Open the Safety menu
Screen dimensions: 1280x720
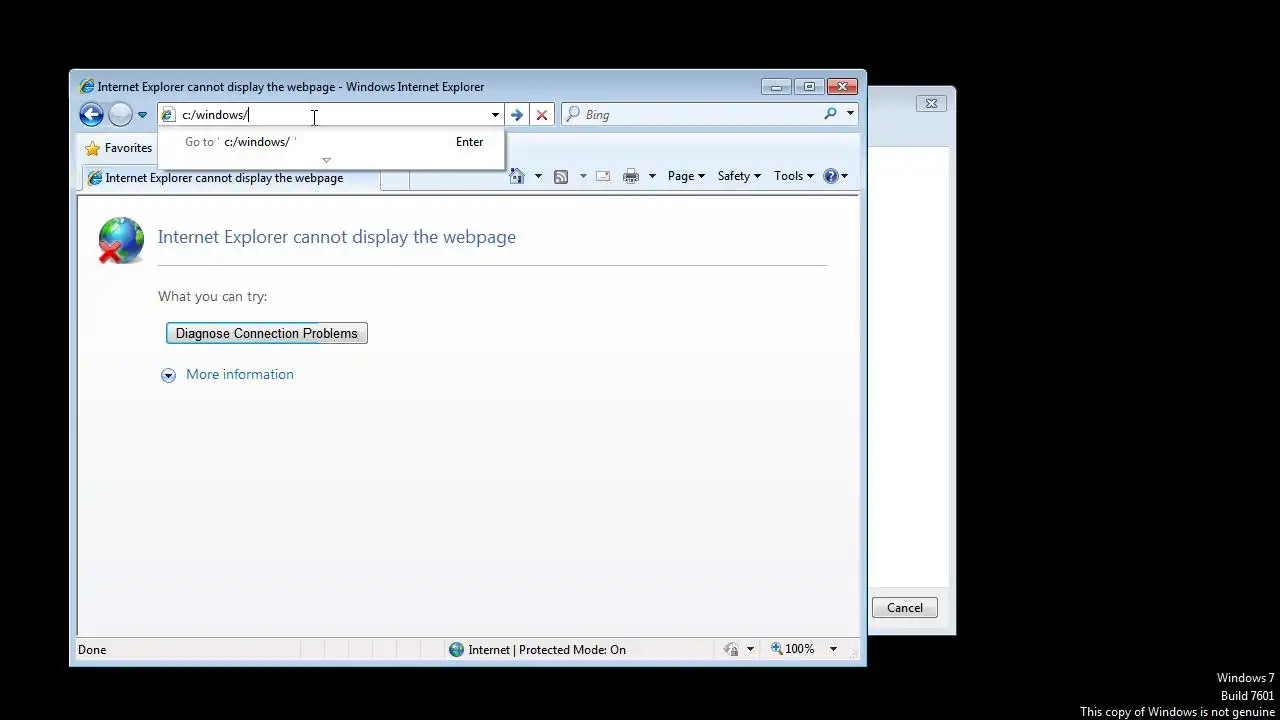pos(739,176)
